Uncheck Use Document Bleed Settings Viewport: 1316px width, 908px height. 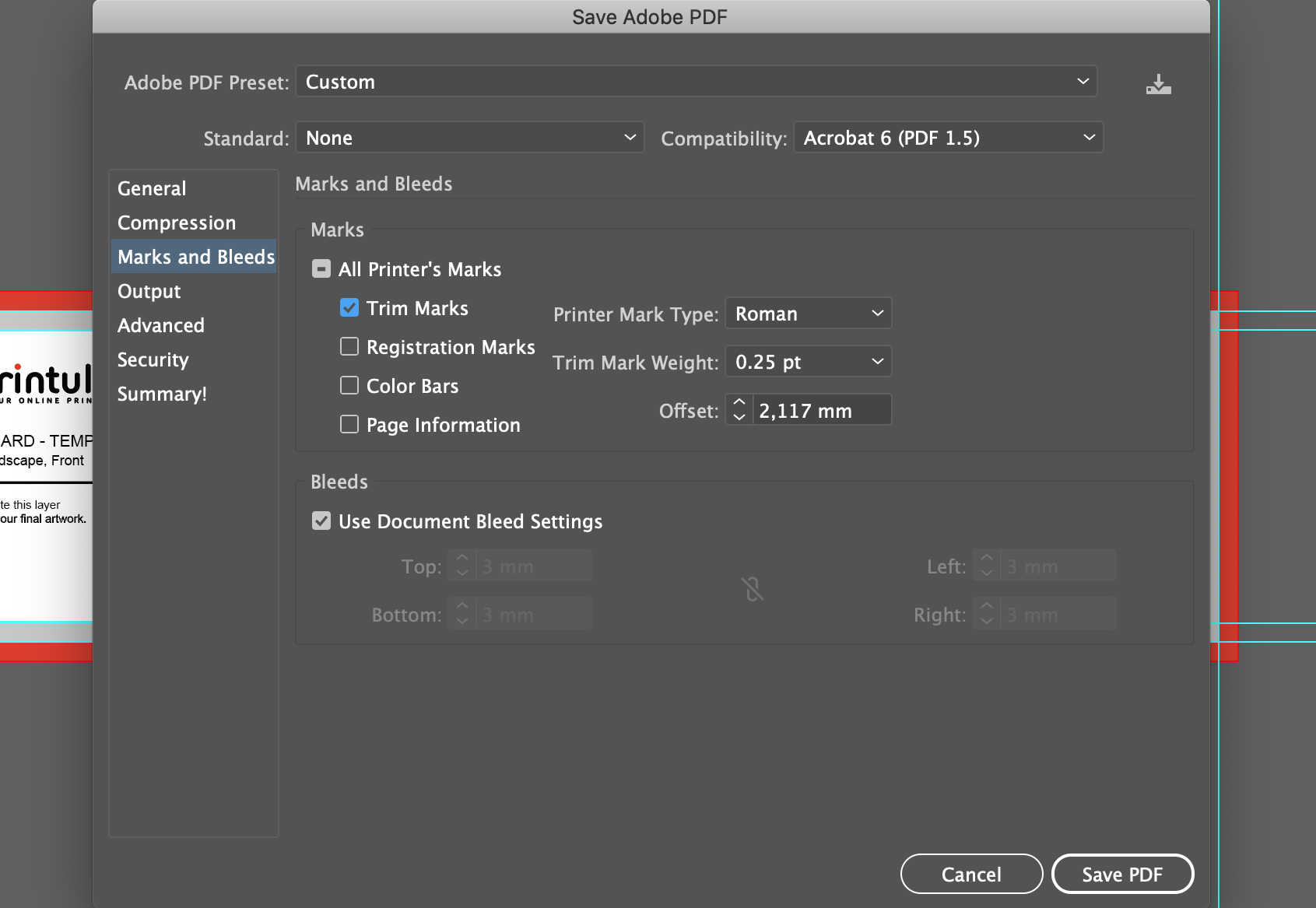pyautogui.click(x=321, y=521)
